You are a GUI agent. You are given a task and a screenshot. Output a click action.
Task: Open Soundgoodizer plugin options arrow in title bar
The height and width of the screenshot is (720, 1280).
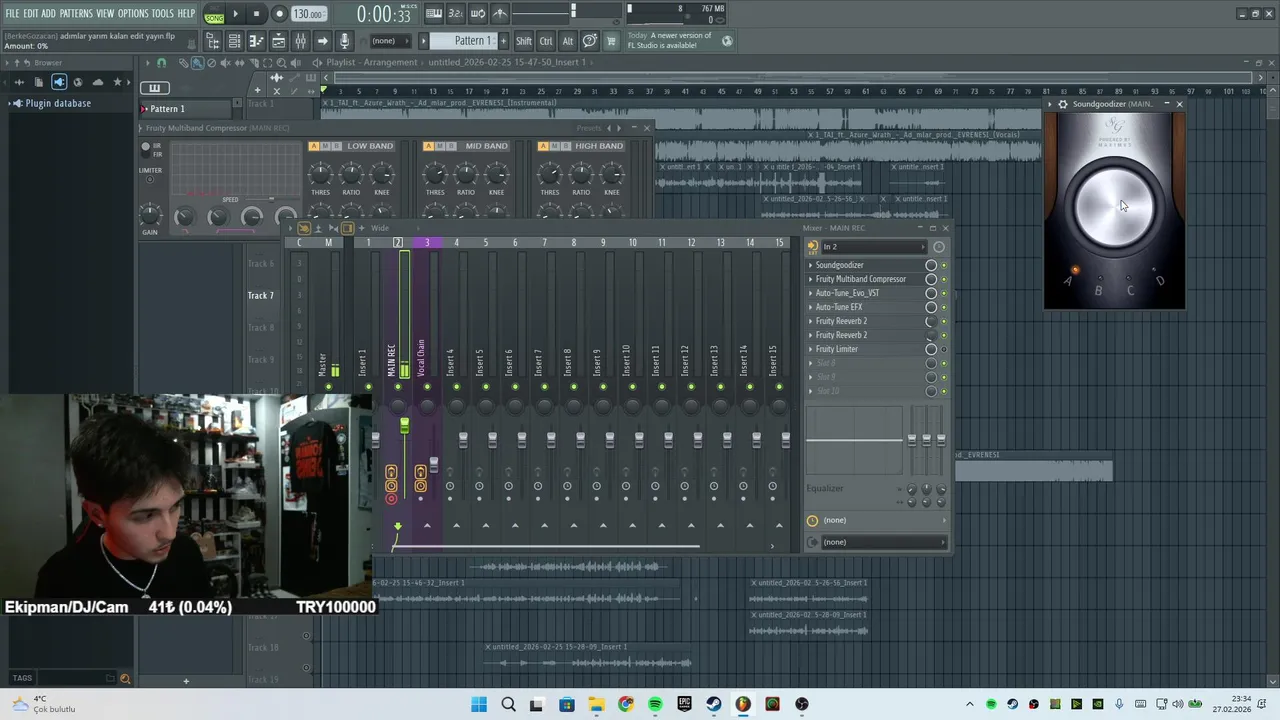pos(1049,104)
